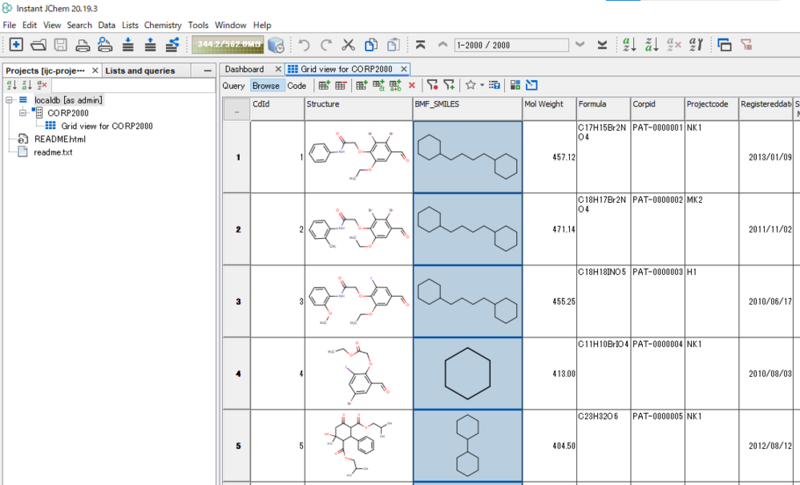Select readme.txt in project tree
The height and width of the screenshot is (485, 800).
[x=53, y=152]
